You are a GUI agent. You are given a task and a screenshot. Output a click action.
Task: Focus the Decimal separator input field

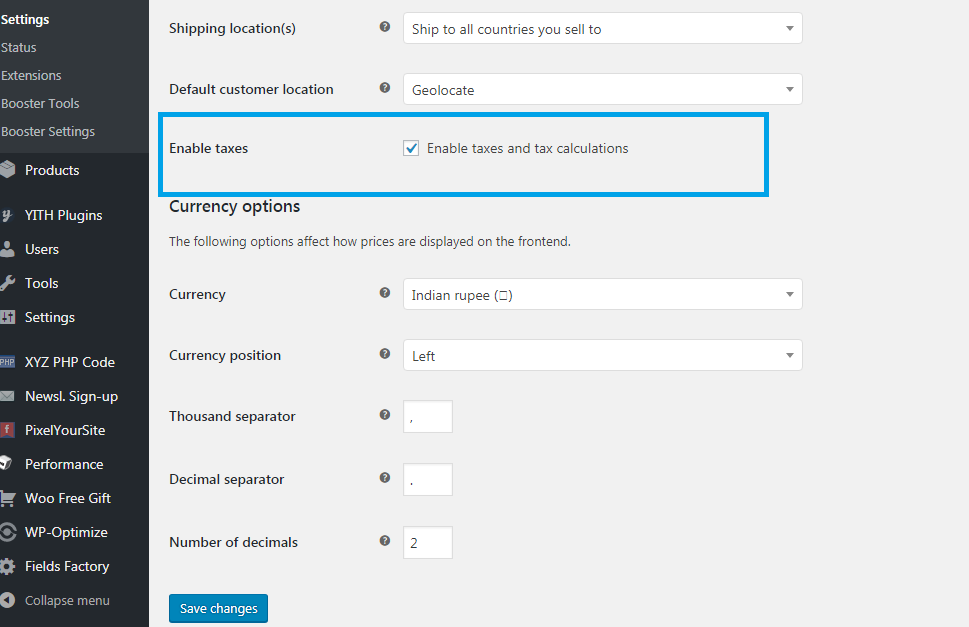pyautogui.click(x=428, y=479)
